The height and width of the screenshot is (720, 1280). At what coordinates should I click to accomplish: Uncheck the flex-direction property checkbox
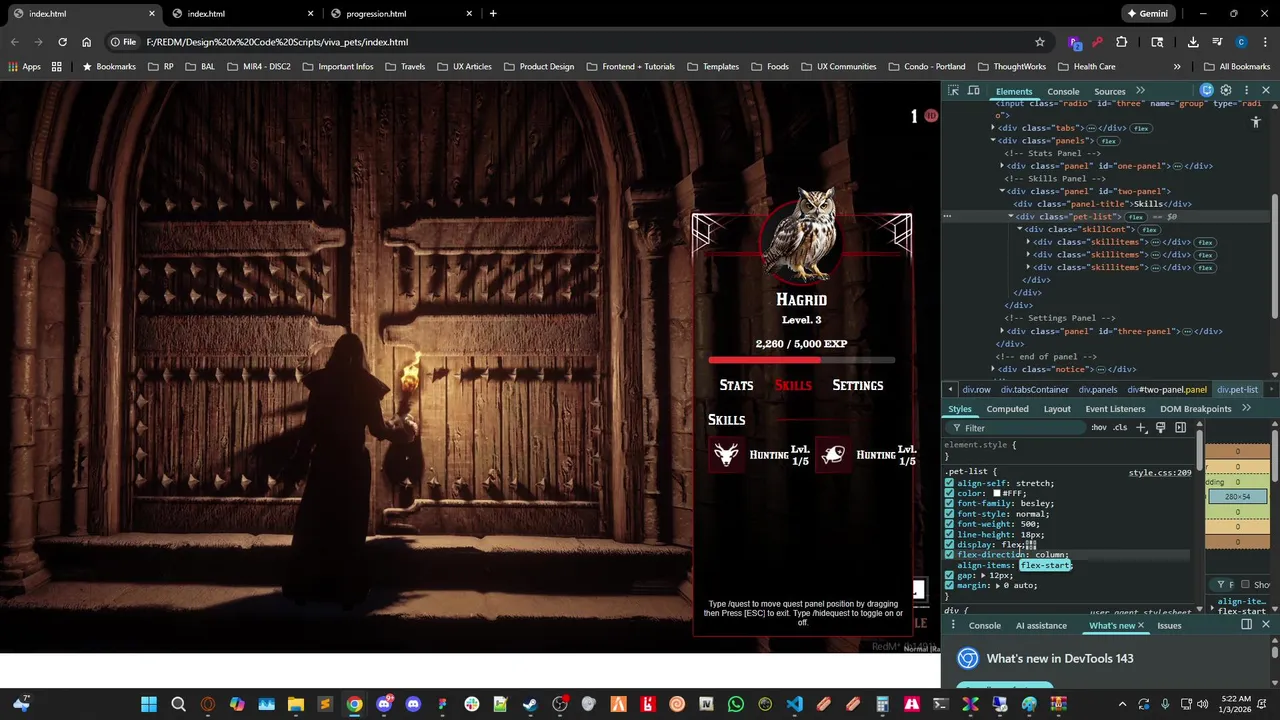point(949,554)
